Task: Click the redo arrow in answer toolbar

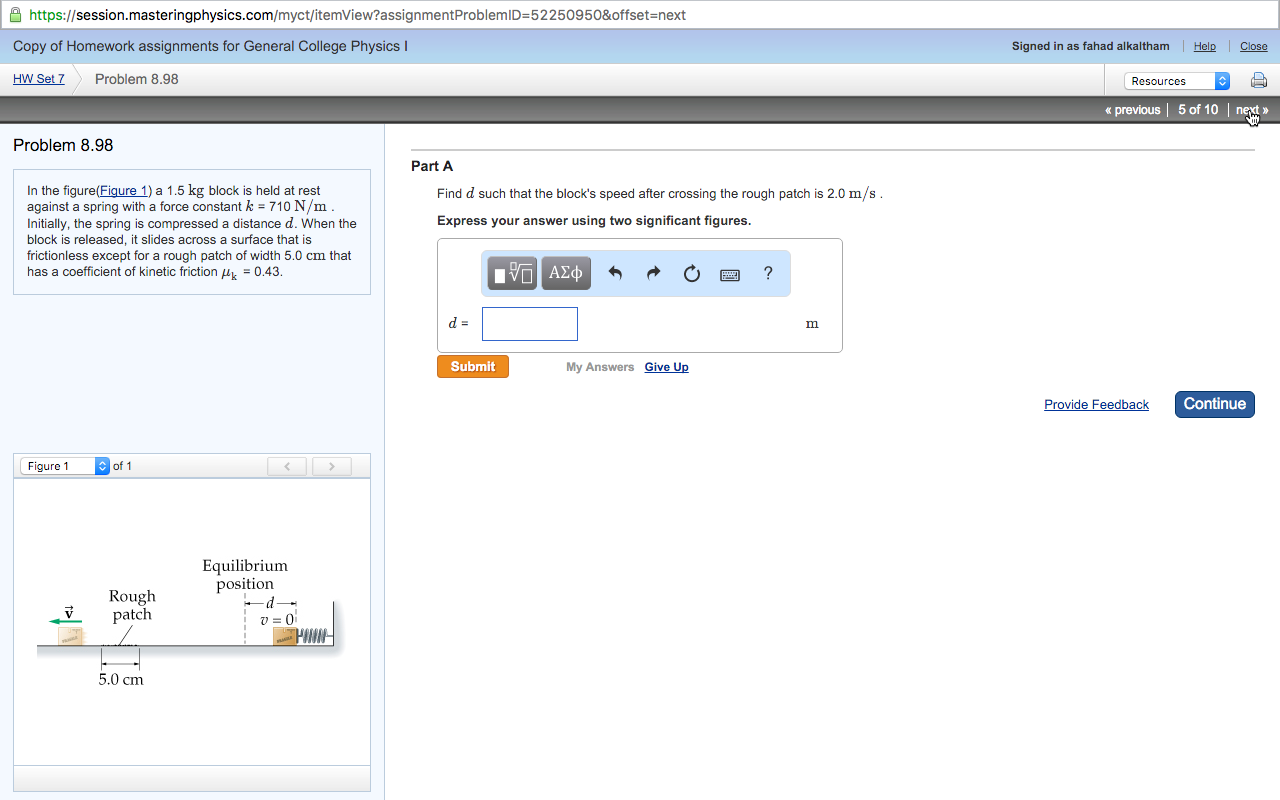Action: 653,273
